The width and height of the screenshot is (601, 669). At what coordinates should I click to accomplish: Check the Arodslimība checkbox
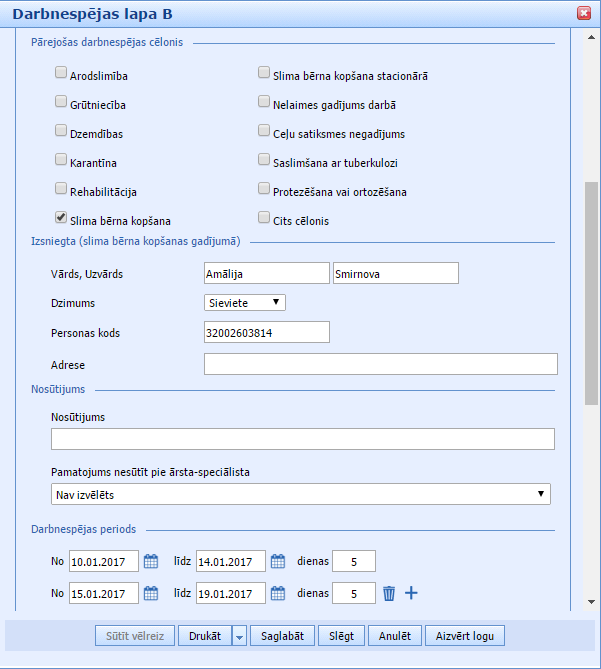click(x=61, y=72)
